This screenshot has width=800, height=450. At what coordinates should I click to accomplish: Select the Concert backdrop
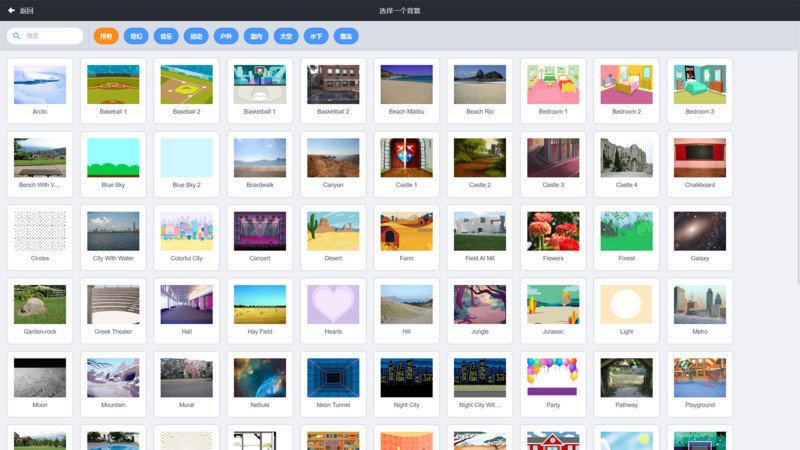tap(260, 236)
